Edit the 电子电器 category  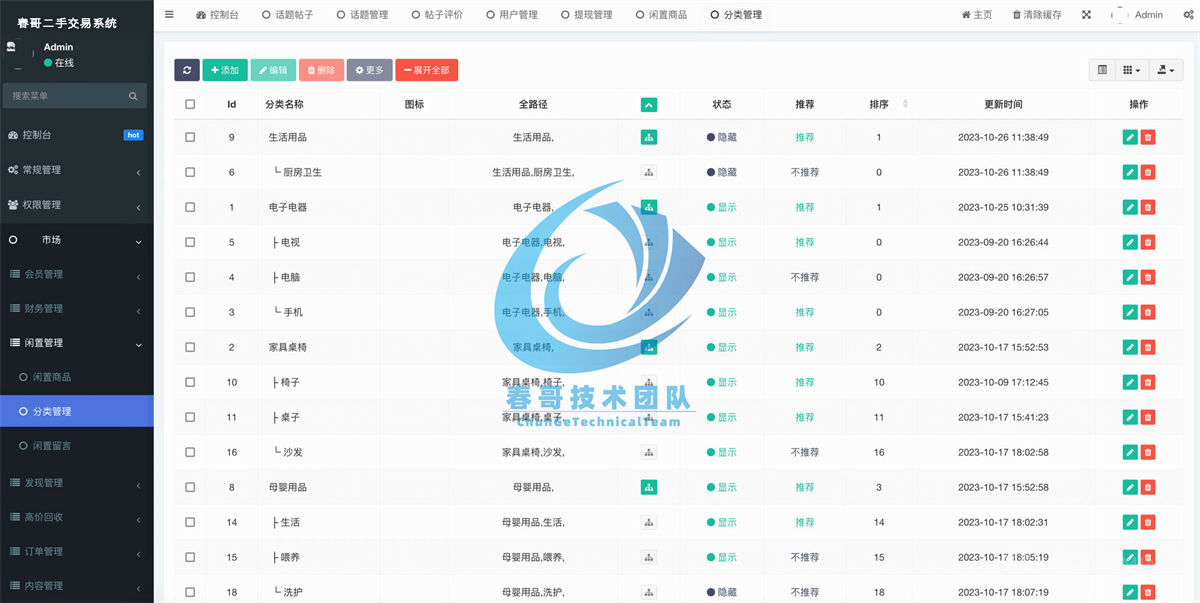coord(1130,207)
